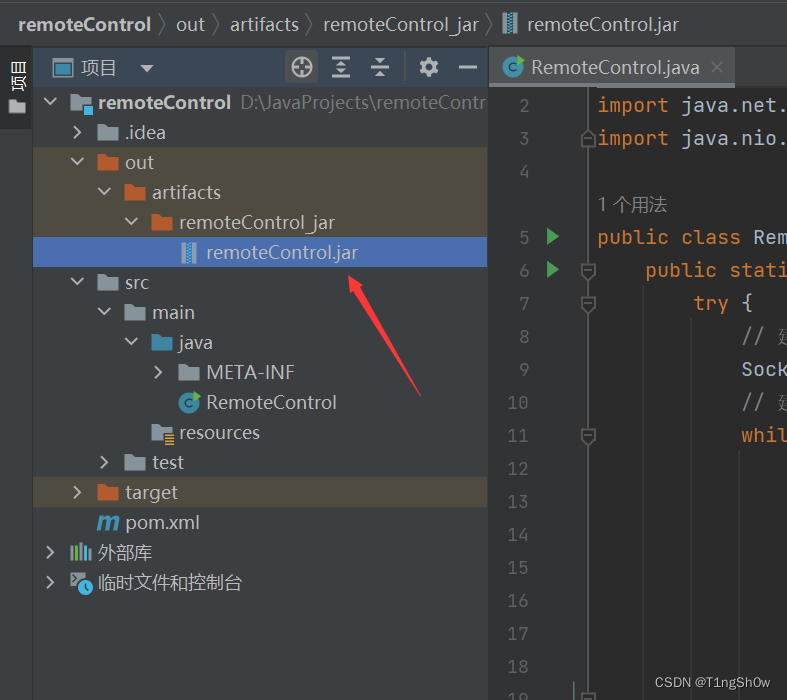Screen dimensions: 787x700
Task: Click the jar icon in breadcrumb bar
Action: pos(510,24)
